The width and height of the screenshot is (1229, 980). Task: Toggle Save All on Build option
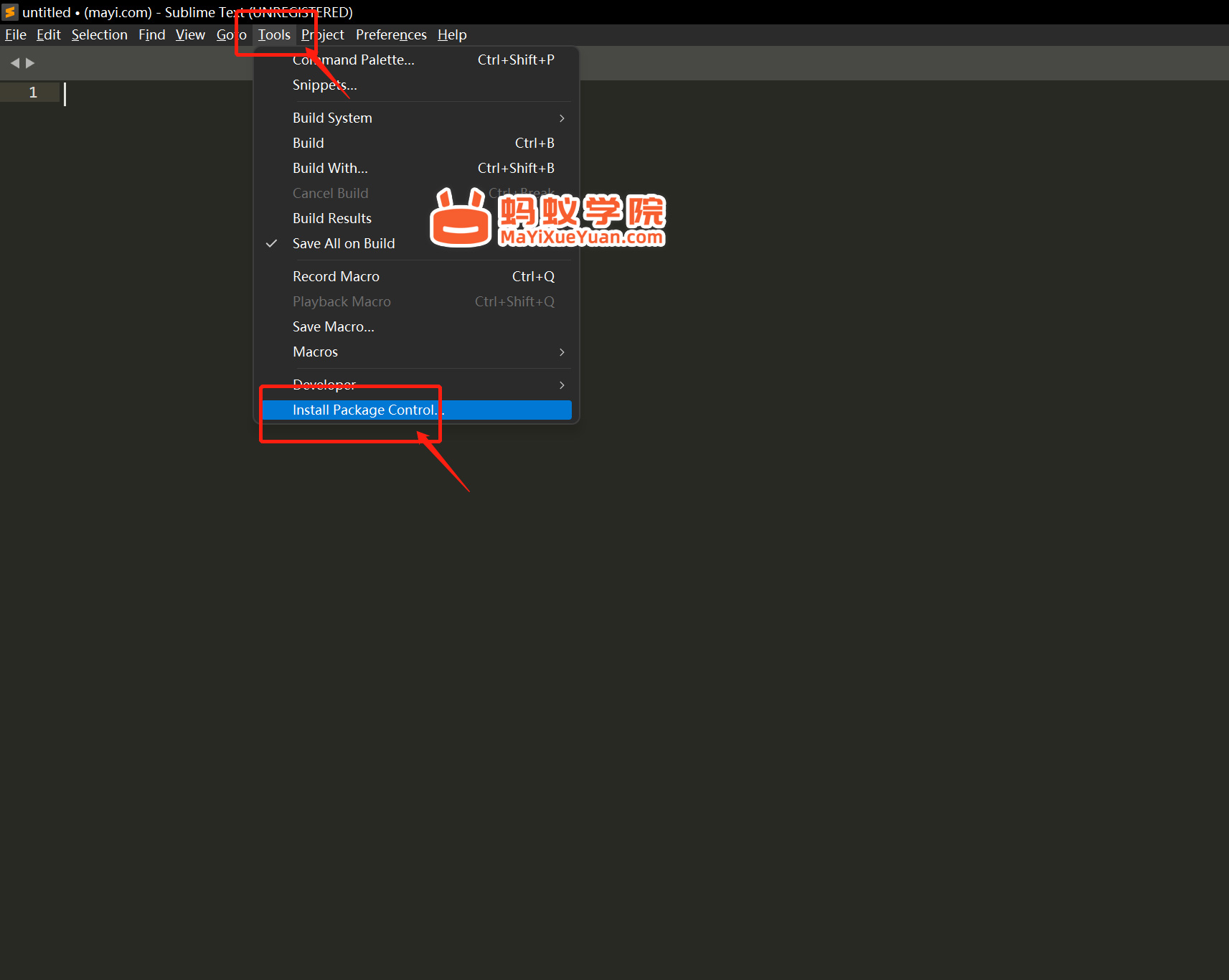pos(416,244)
